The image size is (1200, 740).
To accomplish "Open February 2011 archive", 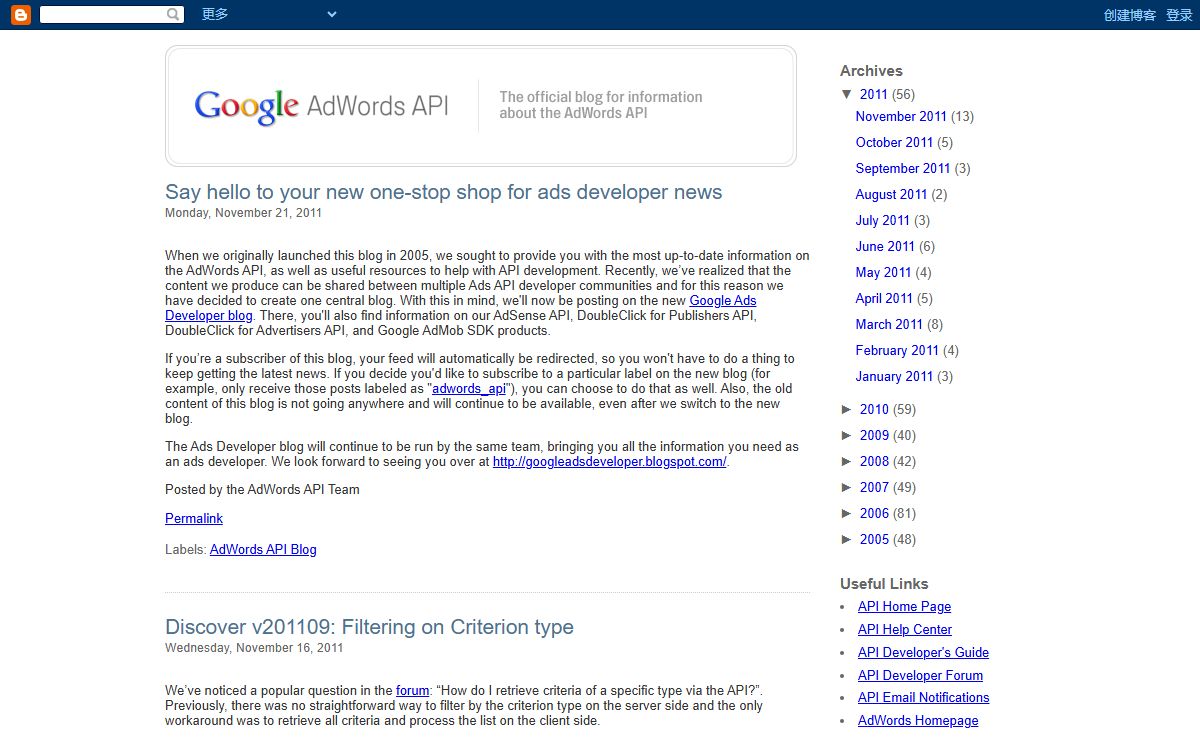I will click(x=898, y=350).
